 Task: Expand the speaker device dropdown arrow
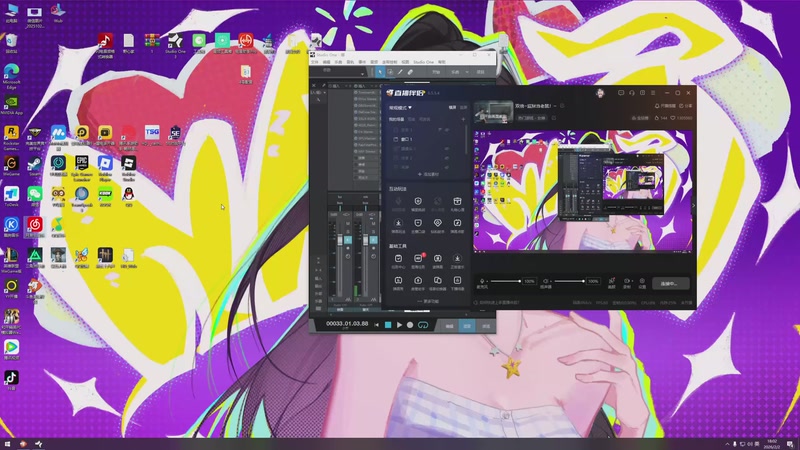tap(551, 281)
